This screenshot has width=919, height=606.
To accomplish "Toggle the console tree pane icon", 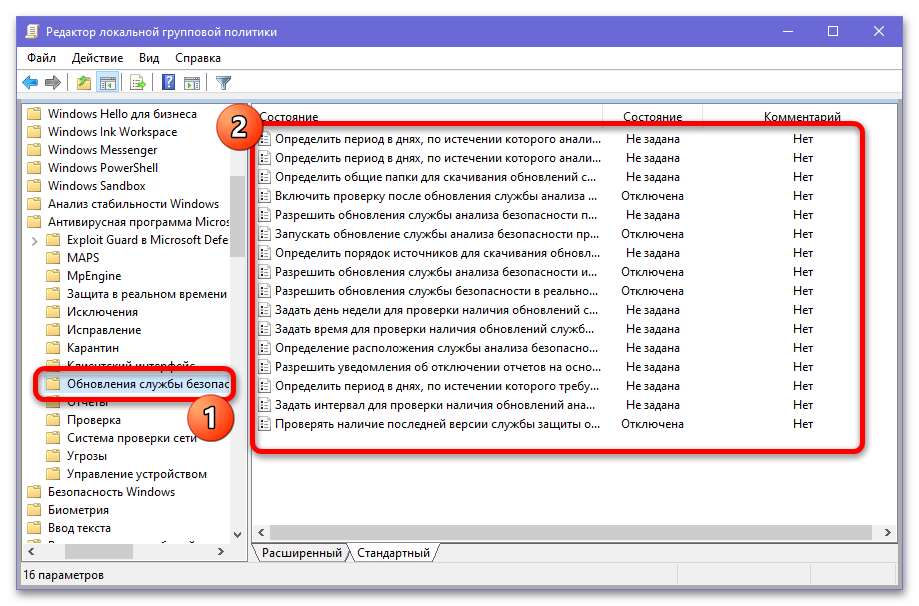I will (107, 83).
